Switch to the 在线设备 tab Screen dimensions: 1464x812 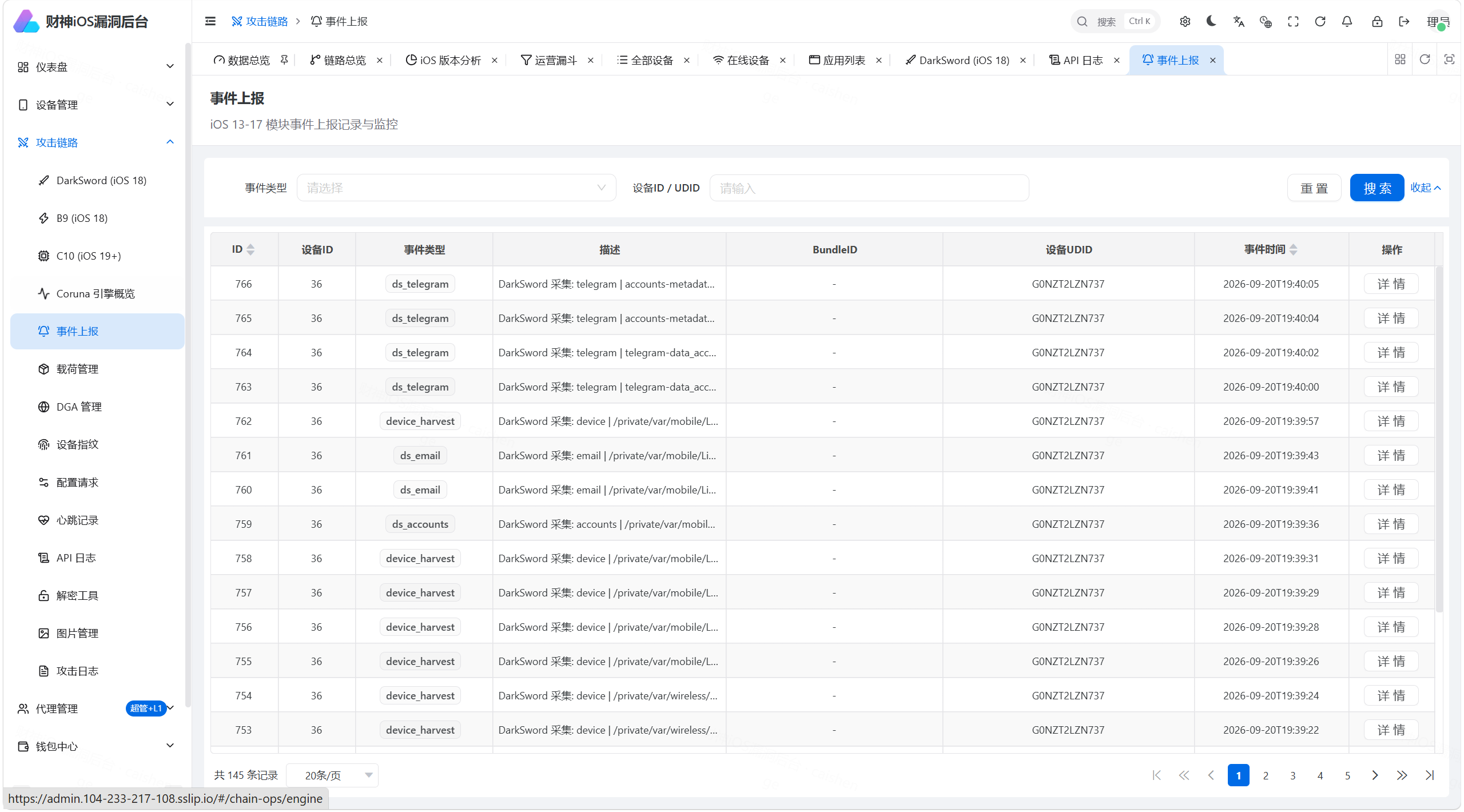[x=741, y=60]
